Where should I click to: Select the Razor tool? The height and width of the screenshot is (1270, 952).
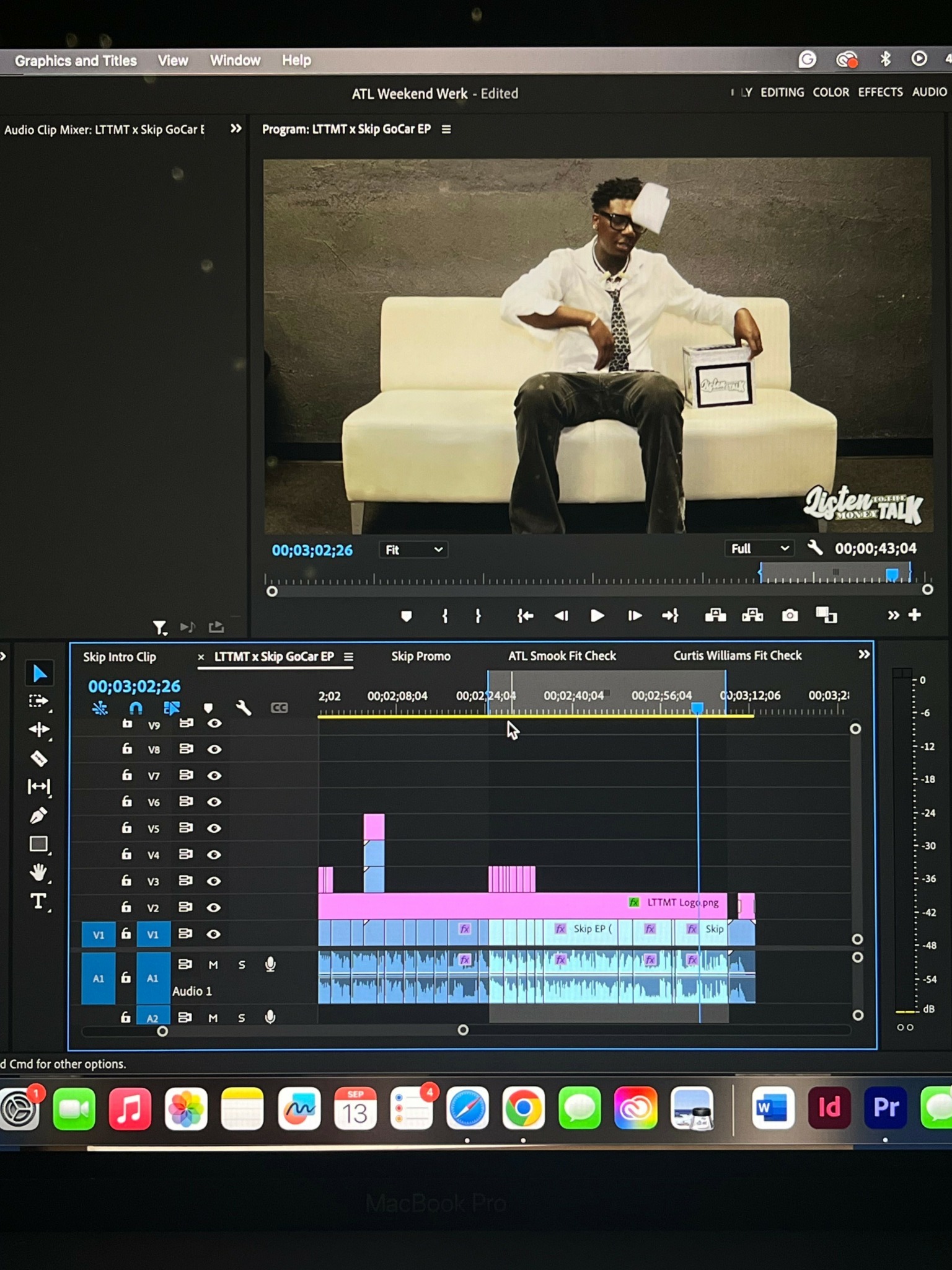[x=39, y=758]
